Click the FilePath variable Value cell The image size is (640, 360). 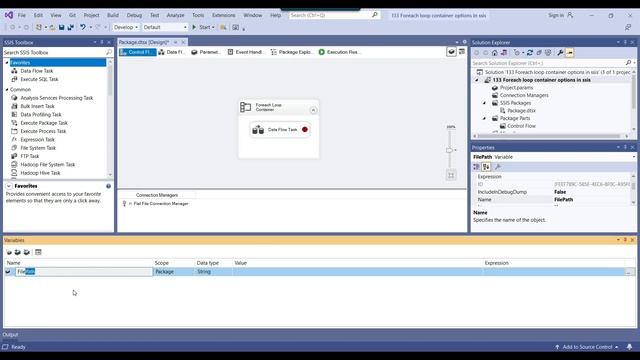[358, 272]
